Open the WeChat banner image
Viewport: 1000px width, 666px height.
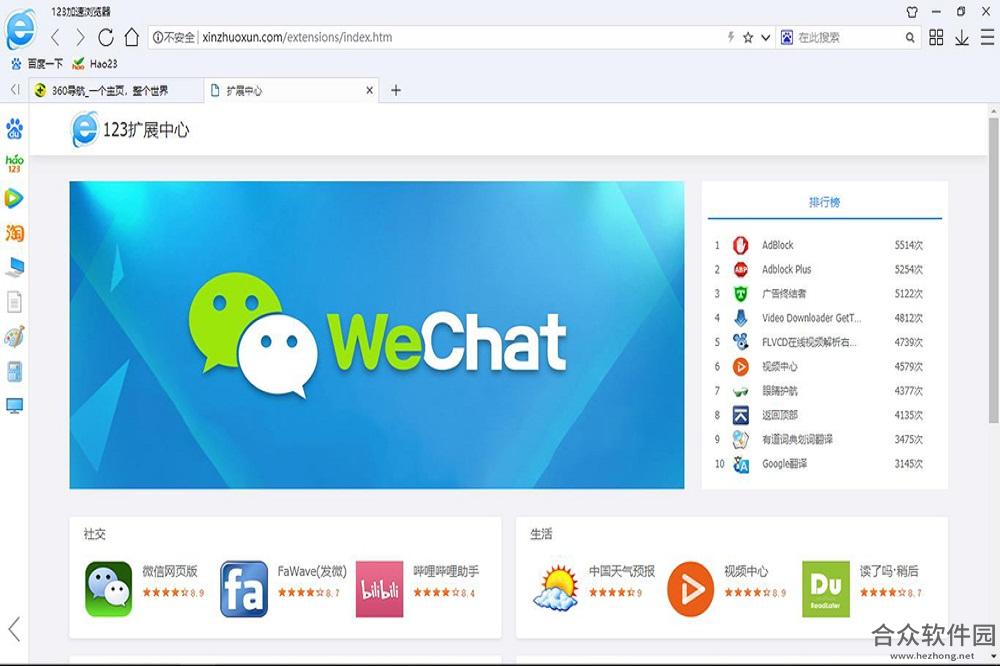377,335
